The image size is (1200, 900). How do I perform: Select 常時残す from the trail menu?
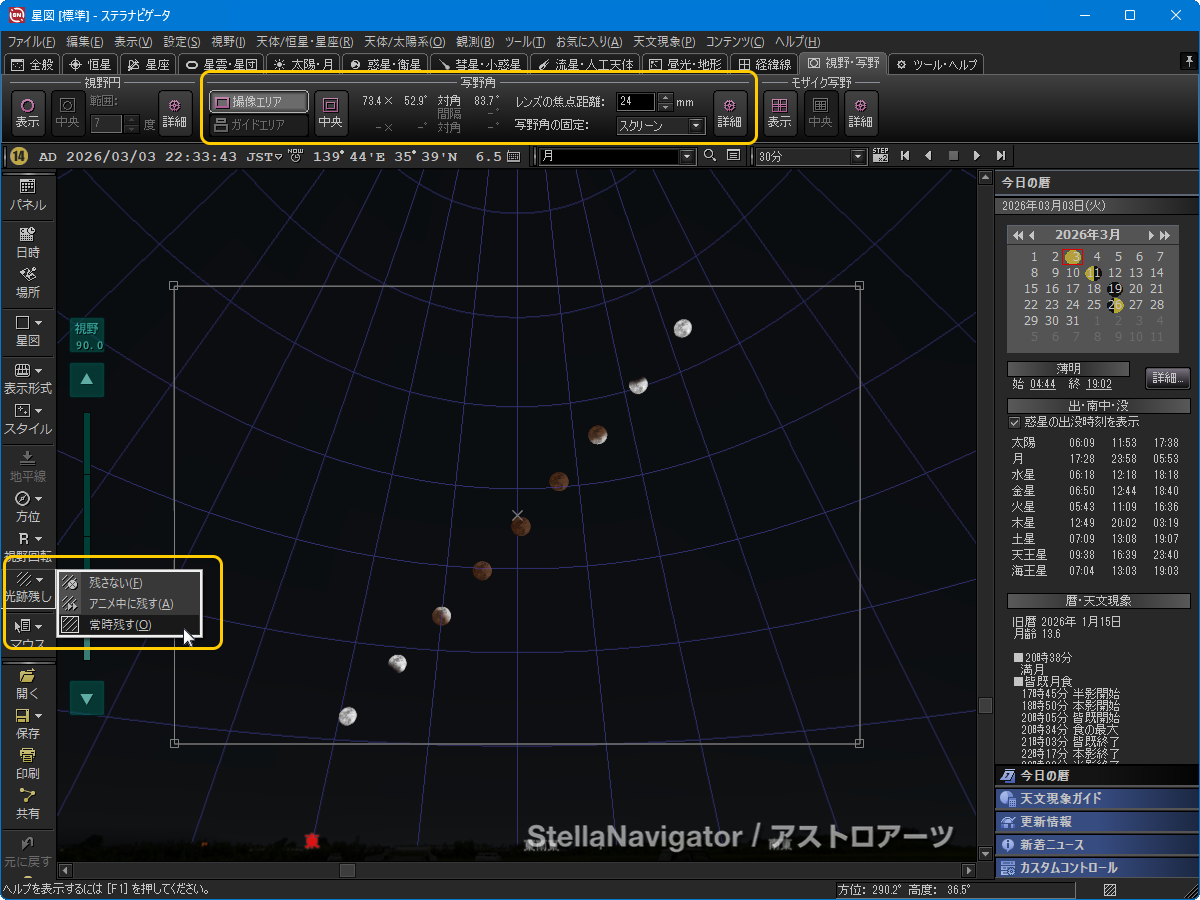coord(120,624)
